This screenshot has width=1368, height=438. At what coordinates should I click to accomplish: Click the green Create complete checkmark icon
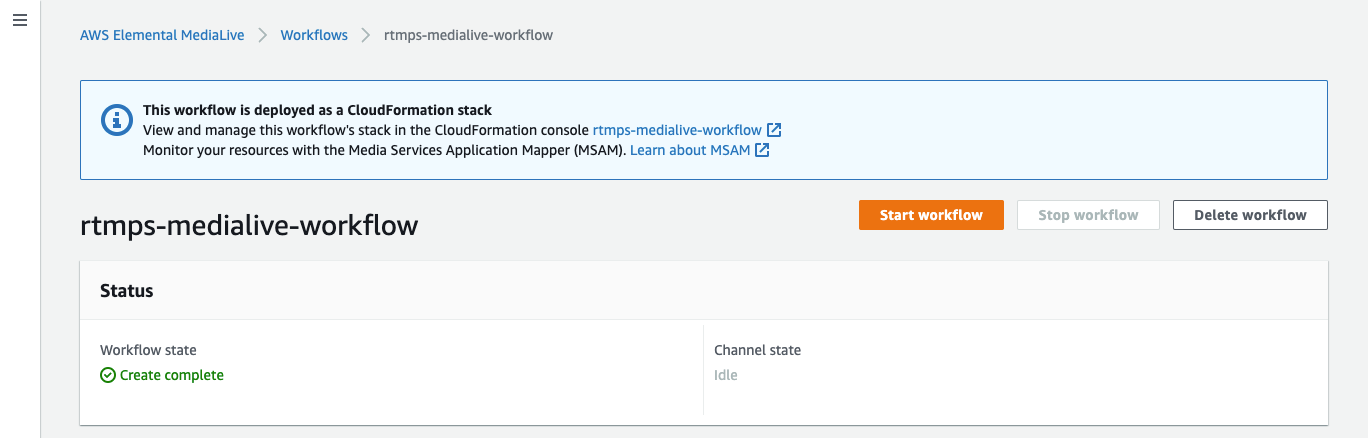click(x=108, y=375)
